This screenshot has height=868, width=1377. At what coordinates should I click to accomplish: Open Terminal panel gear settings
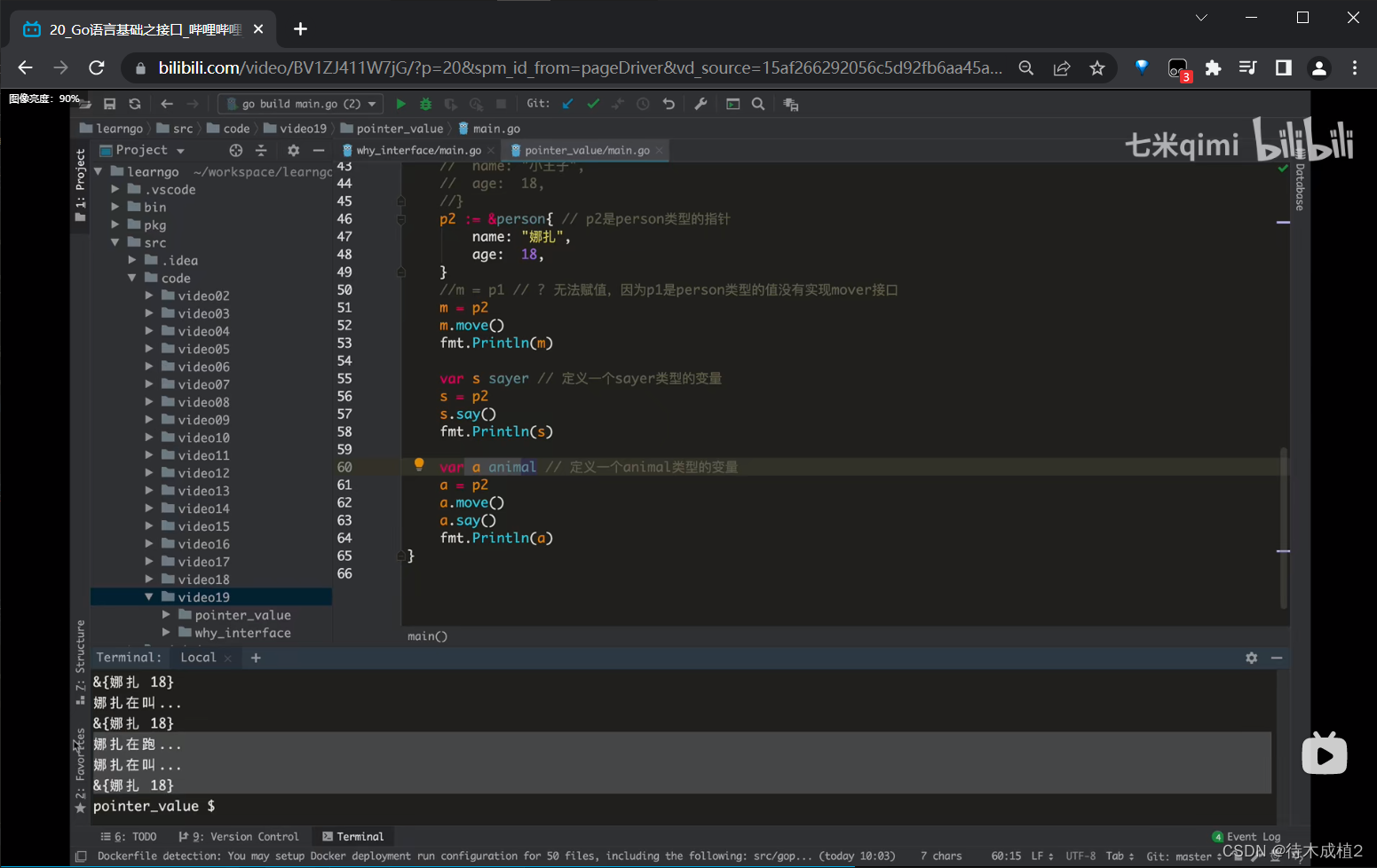[x=1252, y=658]
